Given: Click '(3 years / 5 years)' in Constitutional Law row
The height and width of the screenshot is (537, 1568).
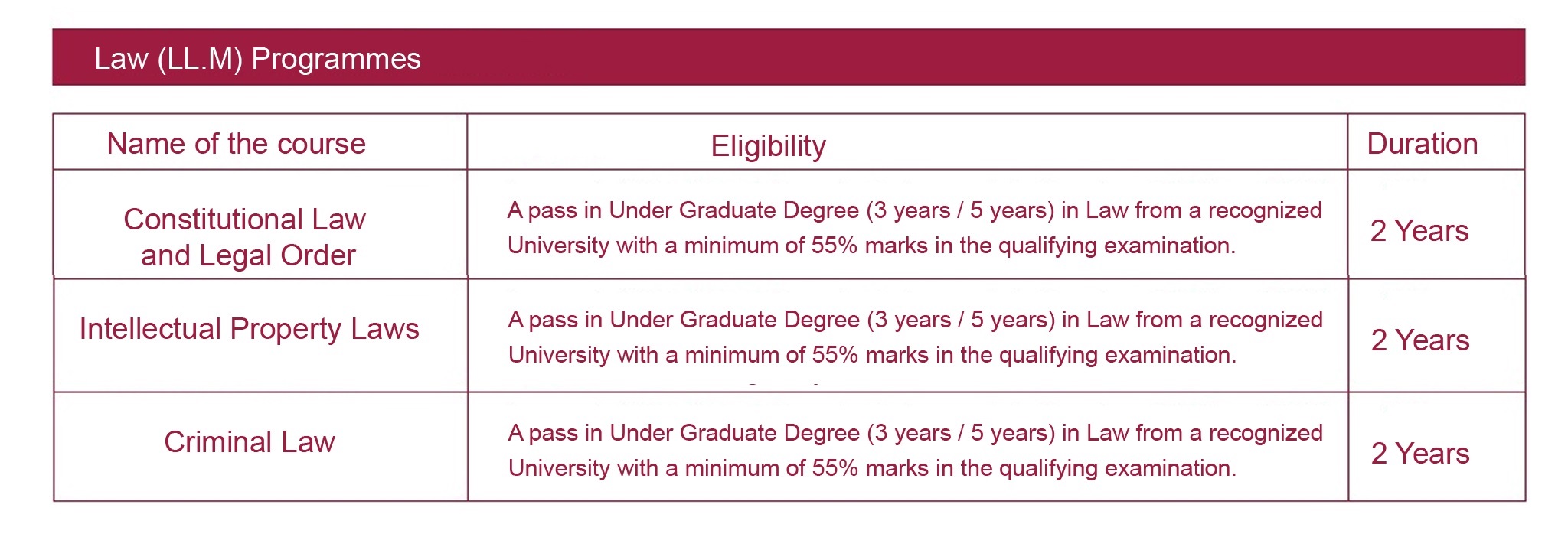Looking at the screenshot, I should point(961,211).
